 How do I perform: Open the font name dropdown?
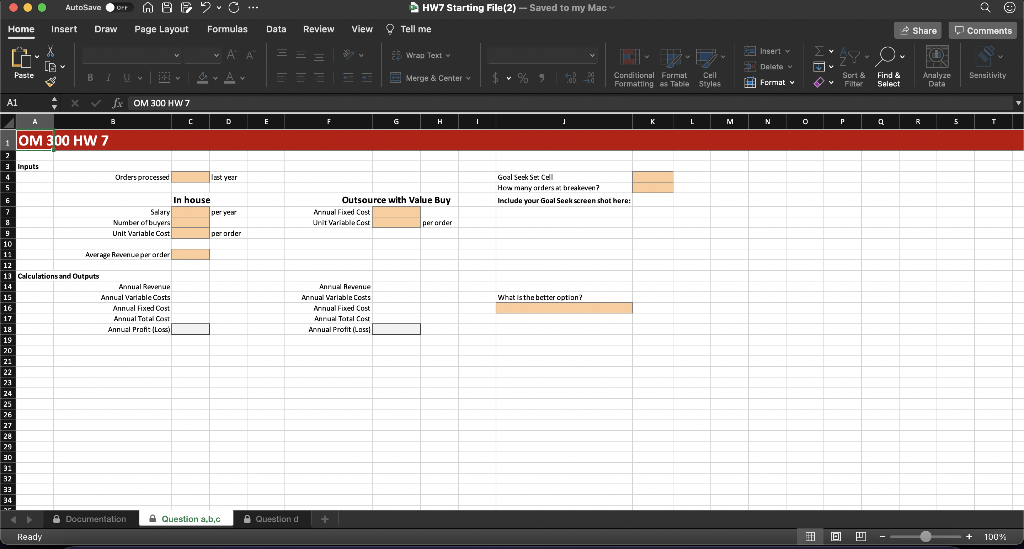pos(176,55)
